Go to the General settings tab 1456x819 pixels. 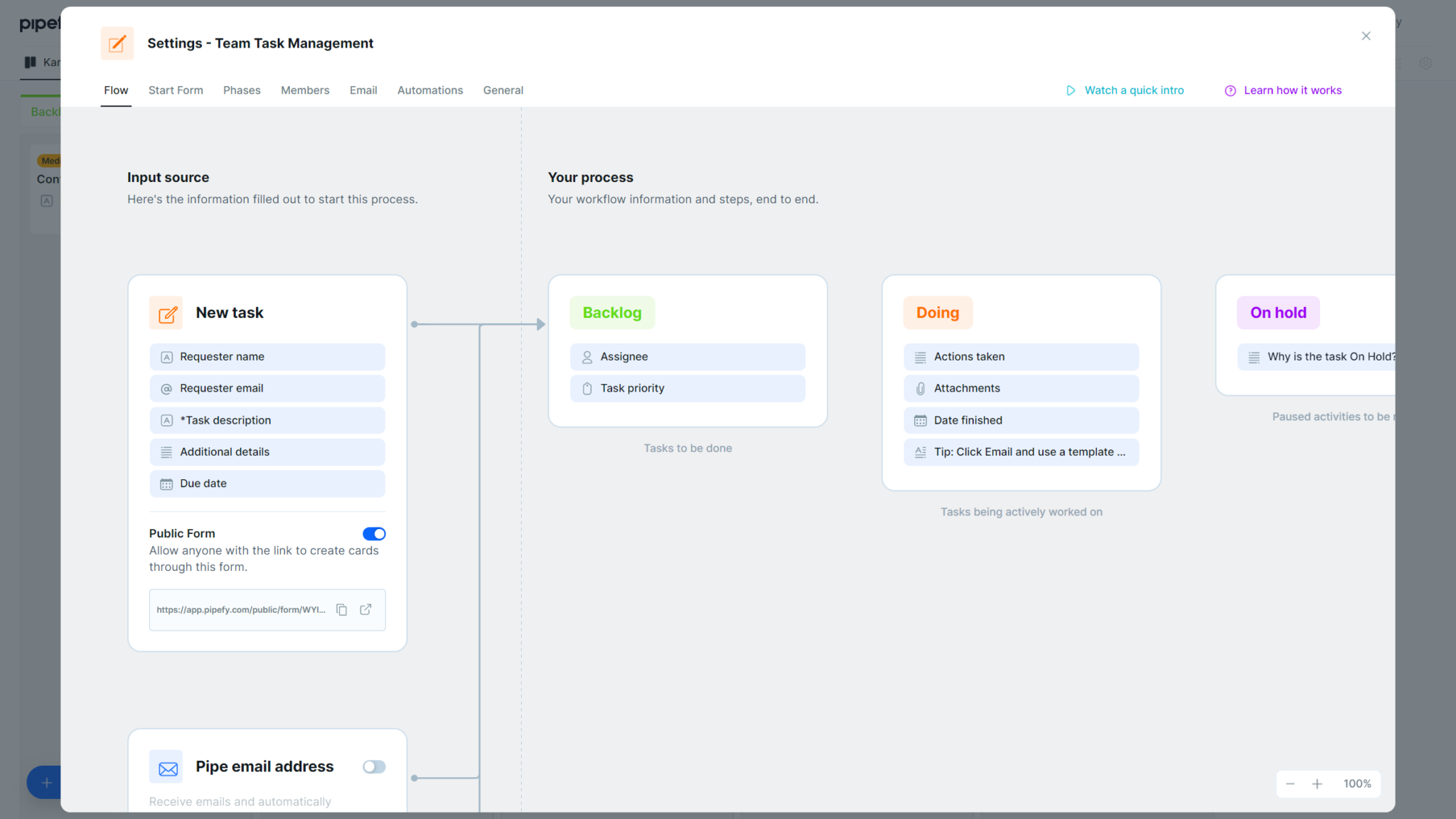pyautogui.click(x=503, y=90)
